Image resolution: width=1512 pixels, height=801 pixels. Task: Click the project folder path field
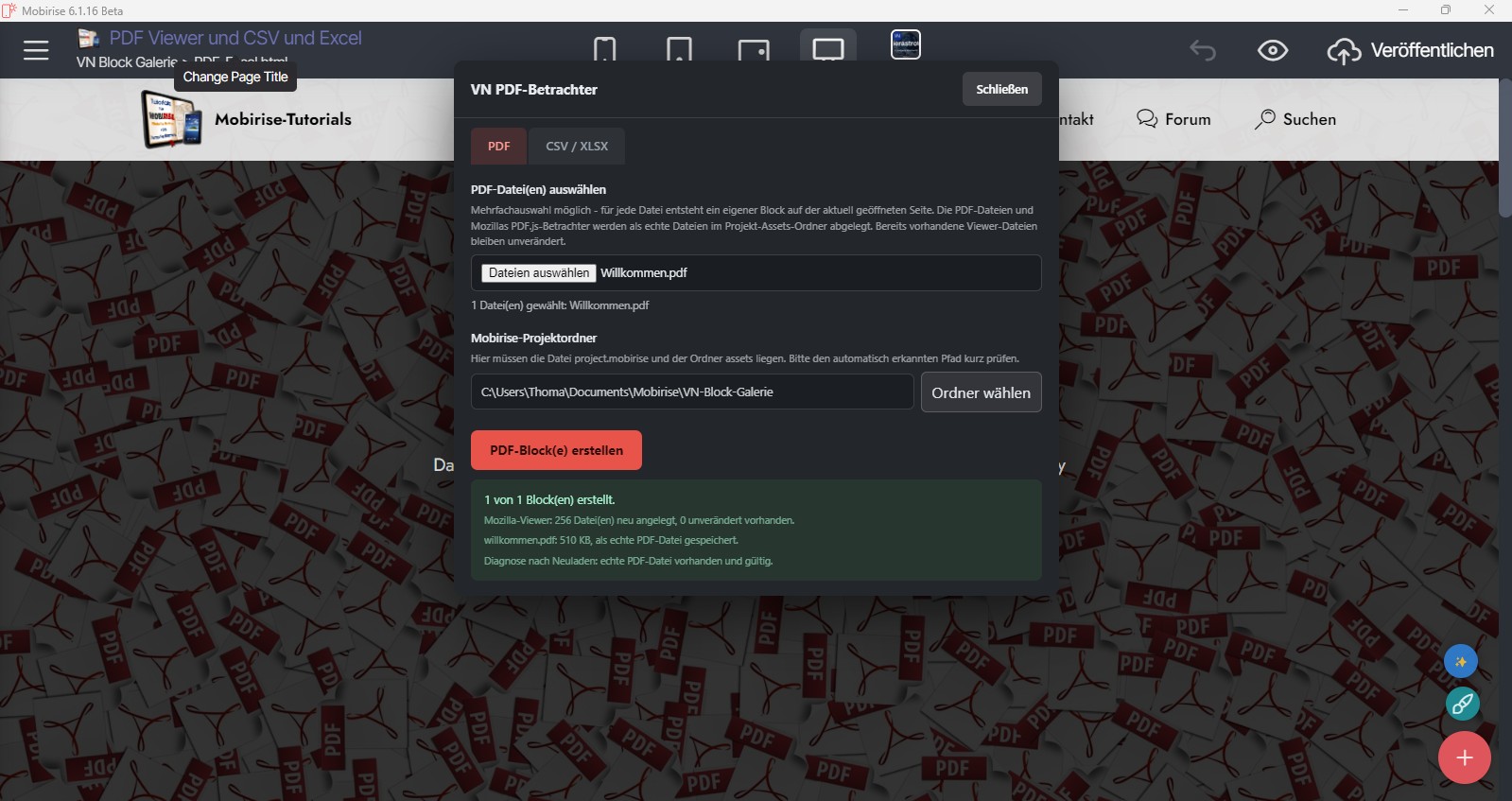point(692,392)
